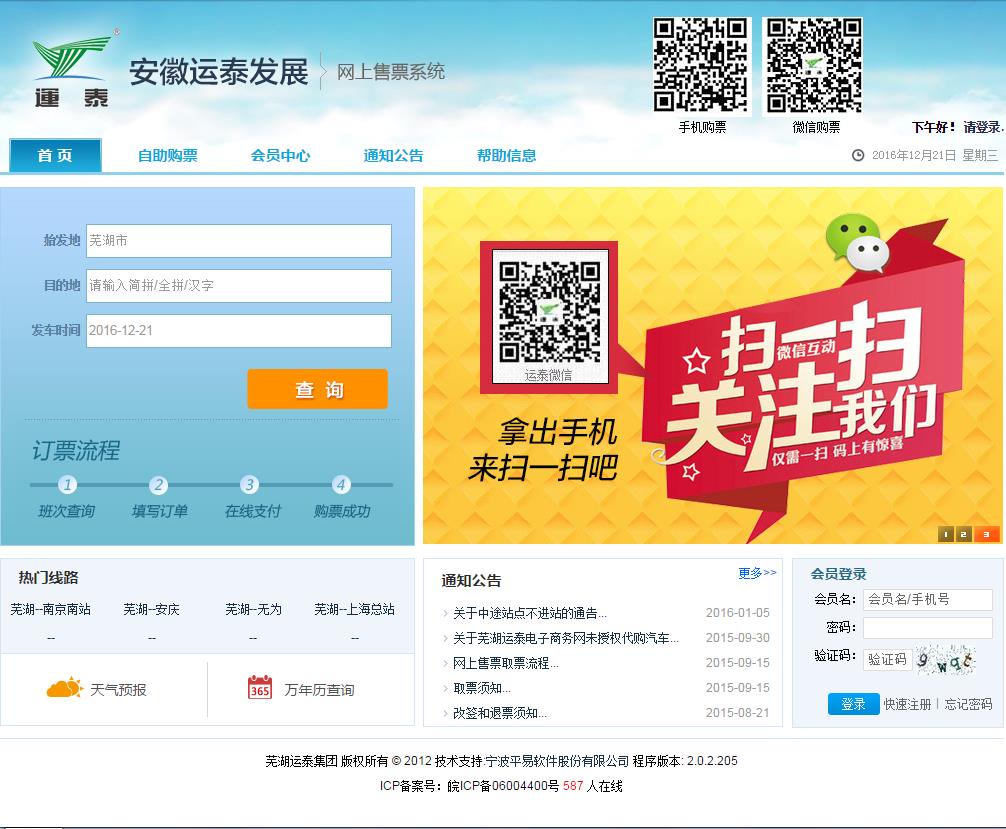Click the date 2016-01-05 beside first notice
The width and height of the screenshot is (1006, 829).
pos(737,613)
